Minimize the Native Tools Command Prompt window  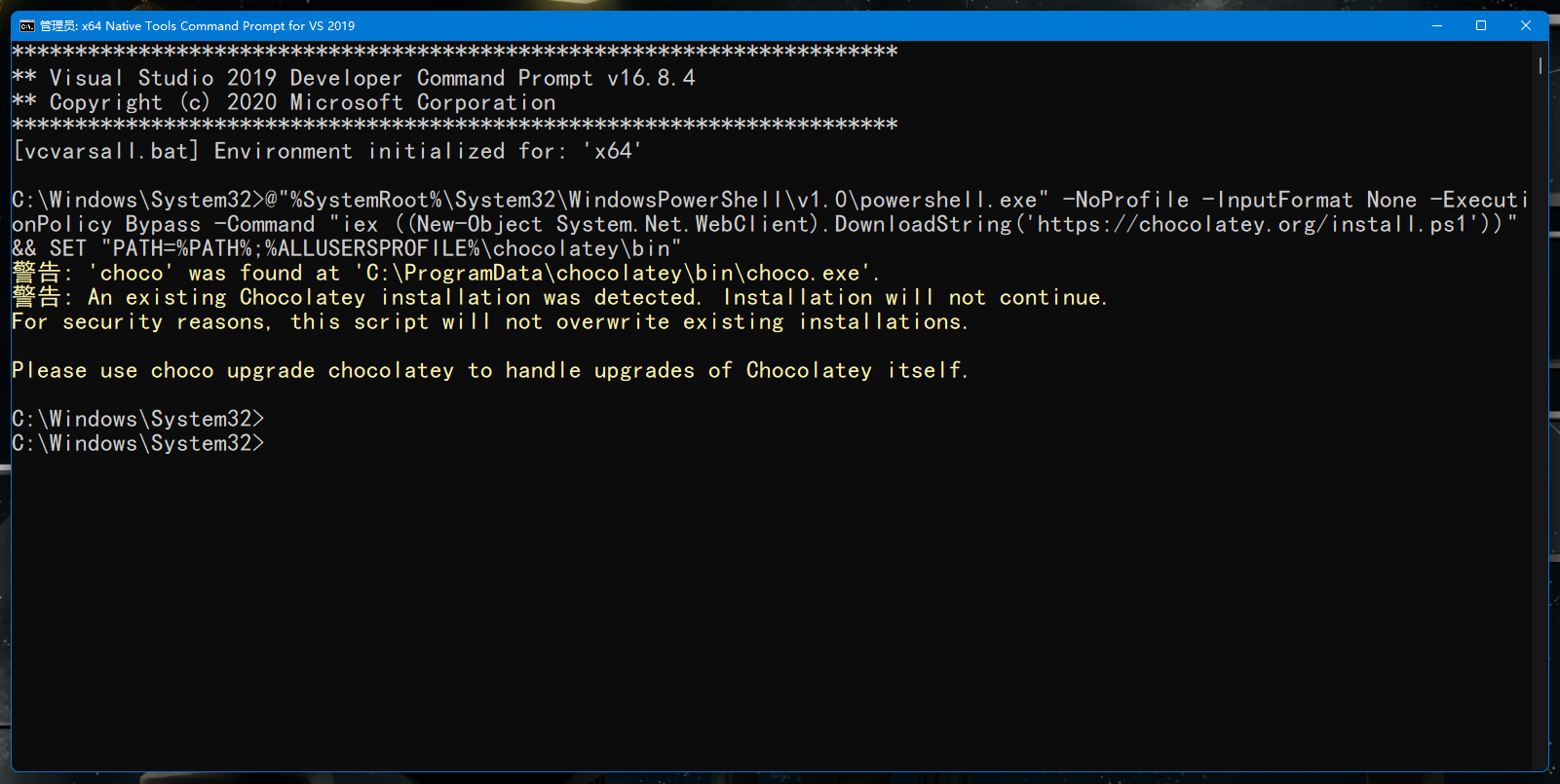tap(1436, 26)
